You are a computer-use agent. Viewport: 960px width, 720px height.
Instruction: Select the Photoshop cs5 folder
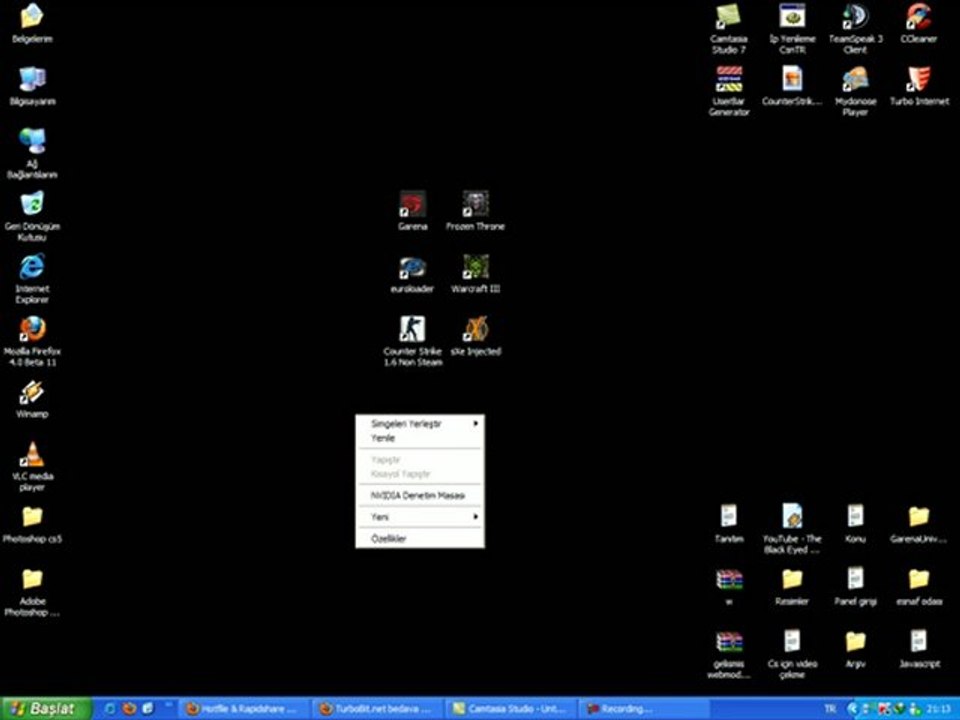point(32,524)
